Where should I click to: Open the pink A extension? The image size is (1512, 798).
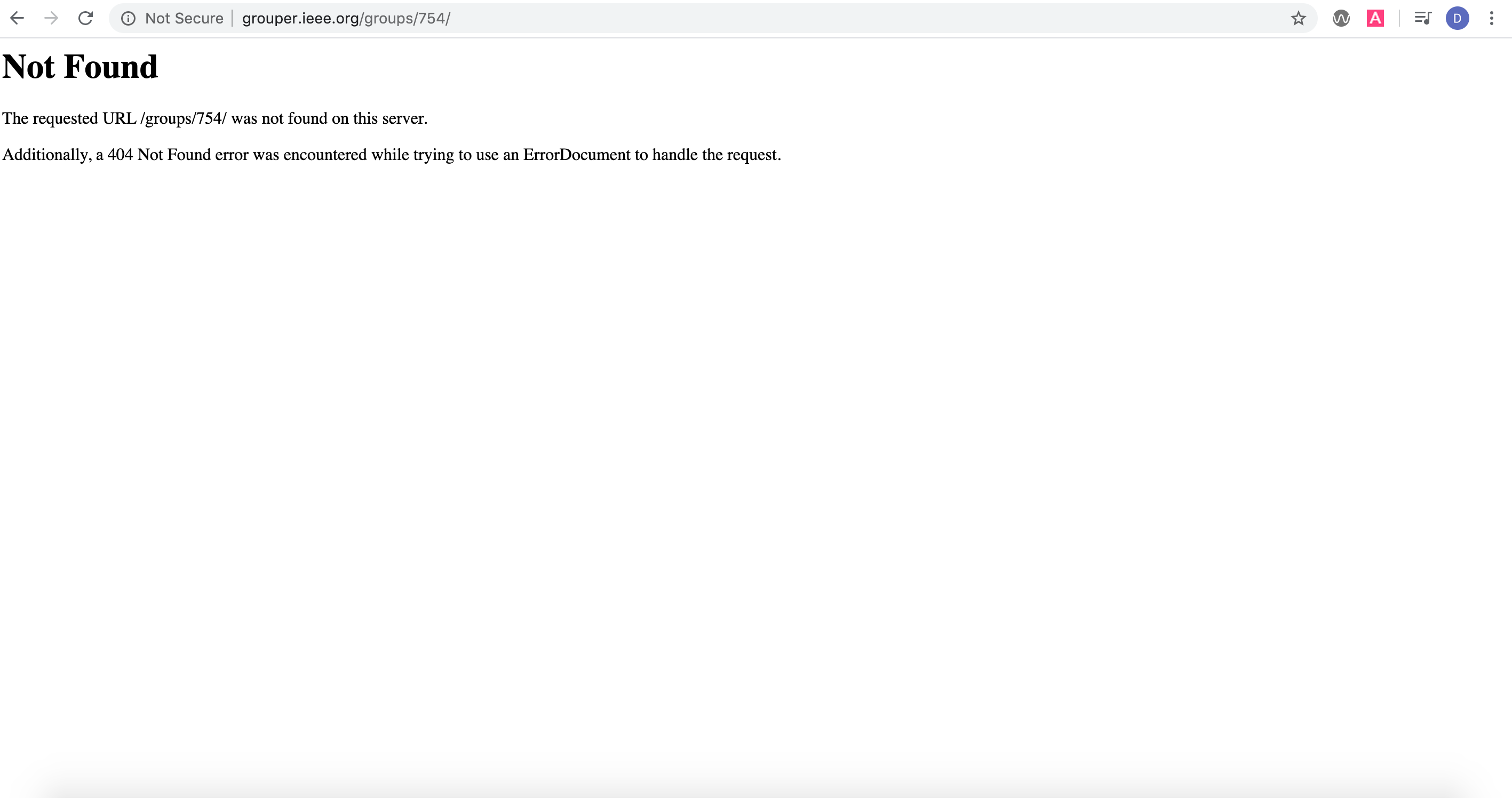coord(1376,18)
